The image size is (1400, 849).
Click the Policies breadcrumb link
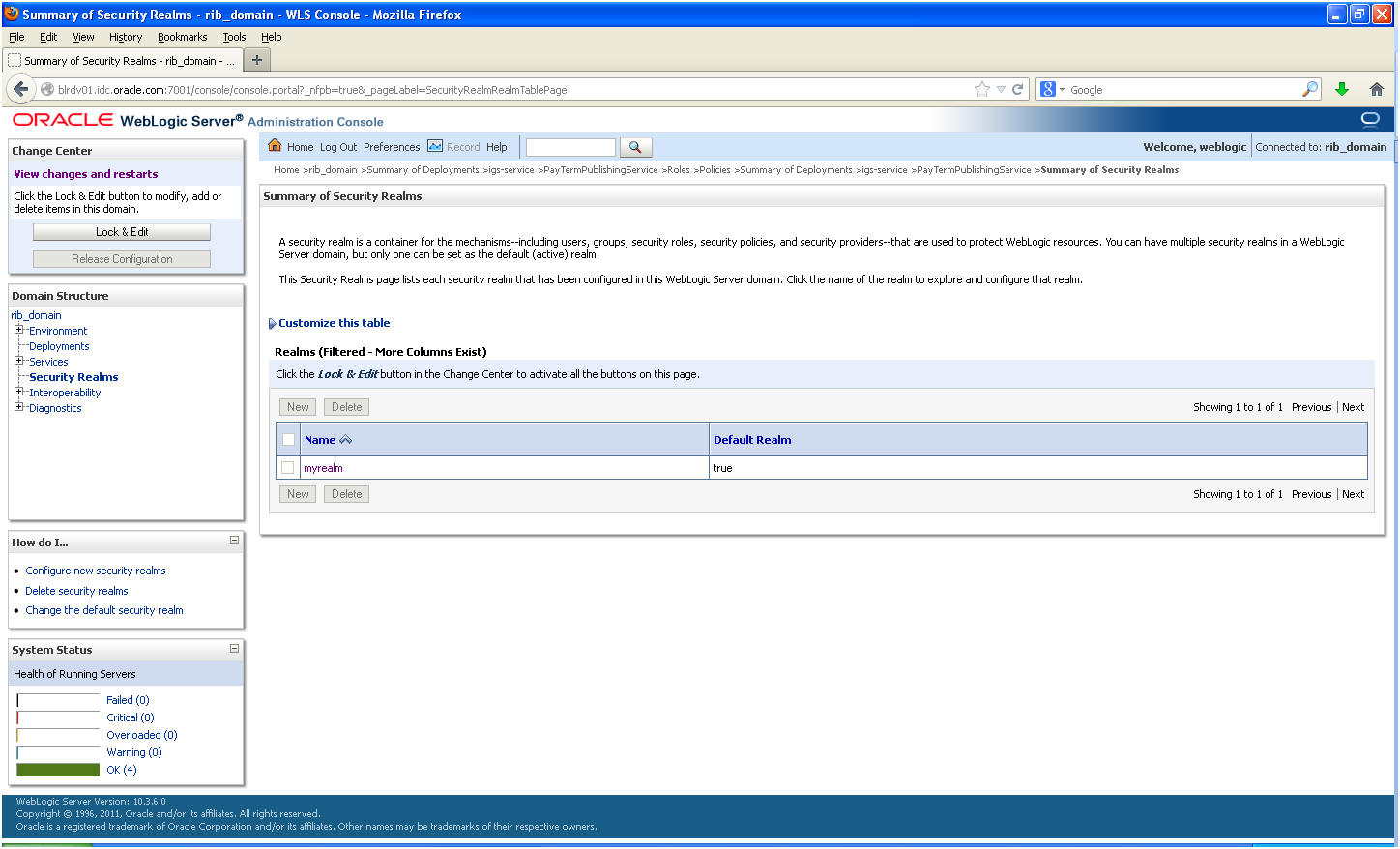point(715,170)
